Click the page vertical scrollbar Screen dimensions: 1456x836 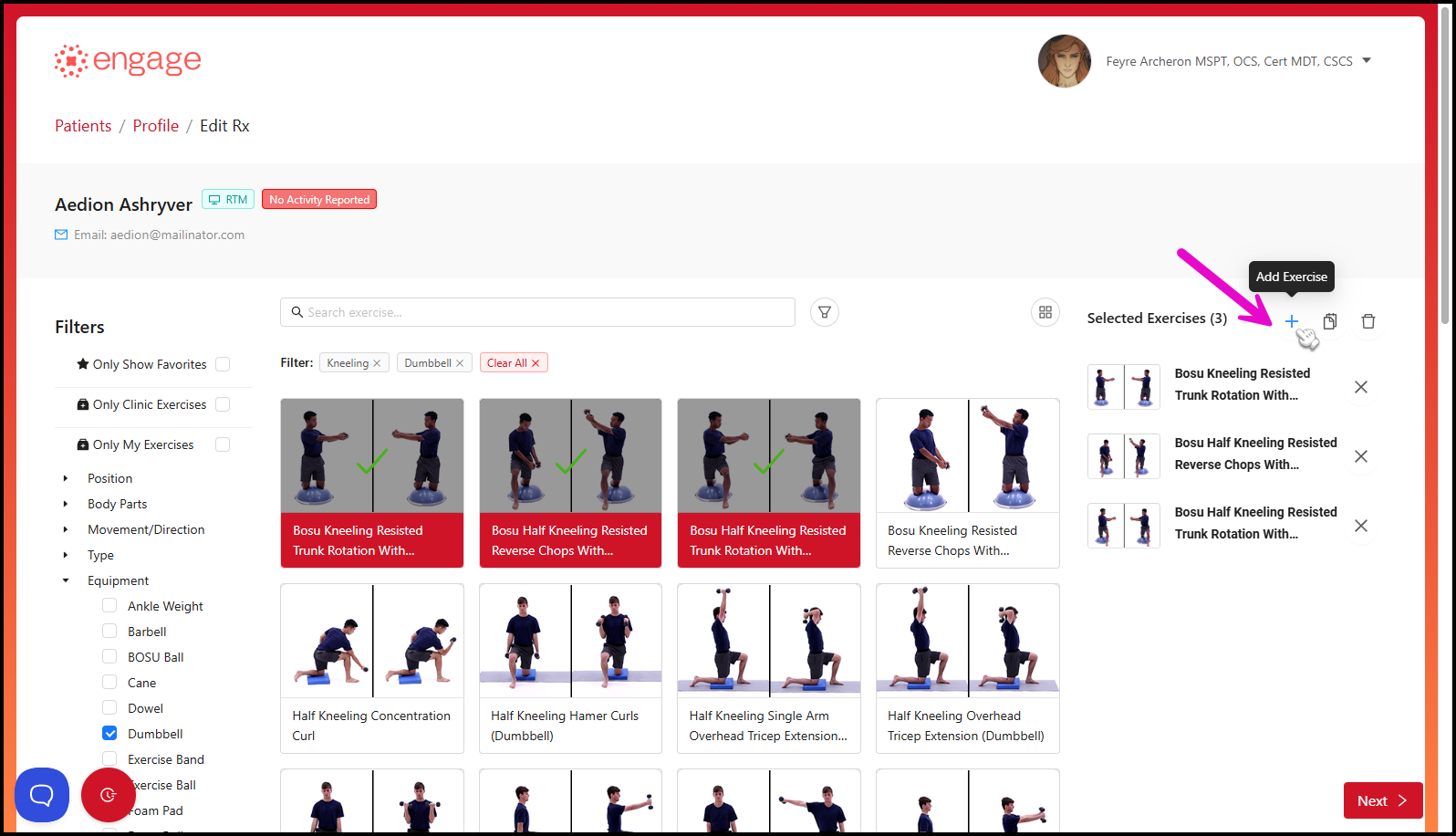click(x=1444, y=164)
